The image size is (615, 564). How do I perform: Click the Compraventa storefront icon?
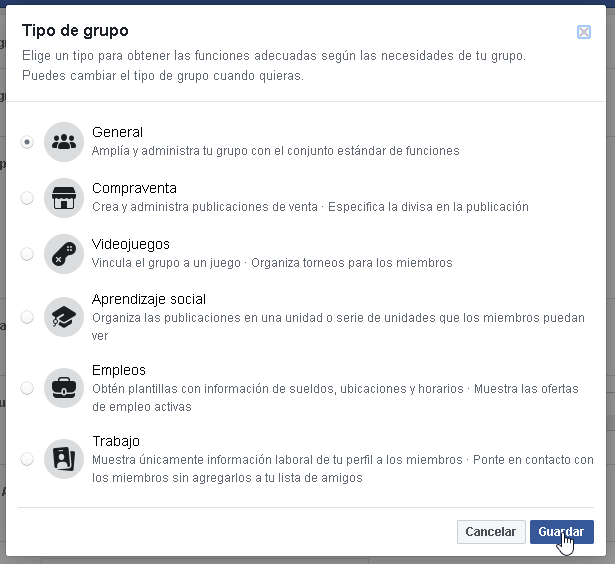point(64,198)
